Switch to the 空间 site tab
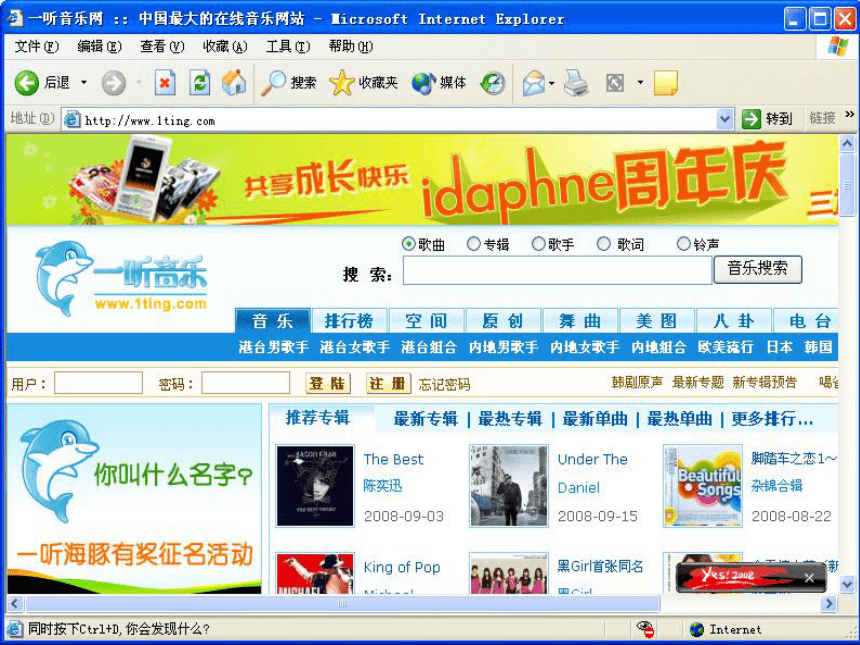This screenshot has width=860, height=645. coord(426,321)
